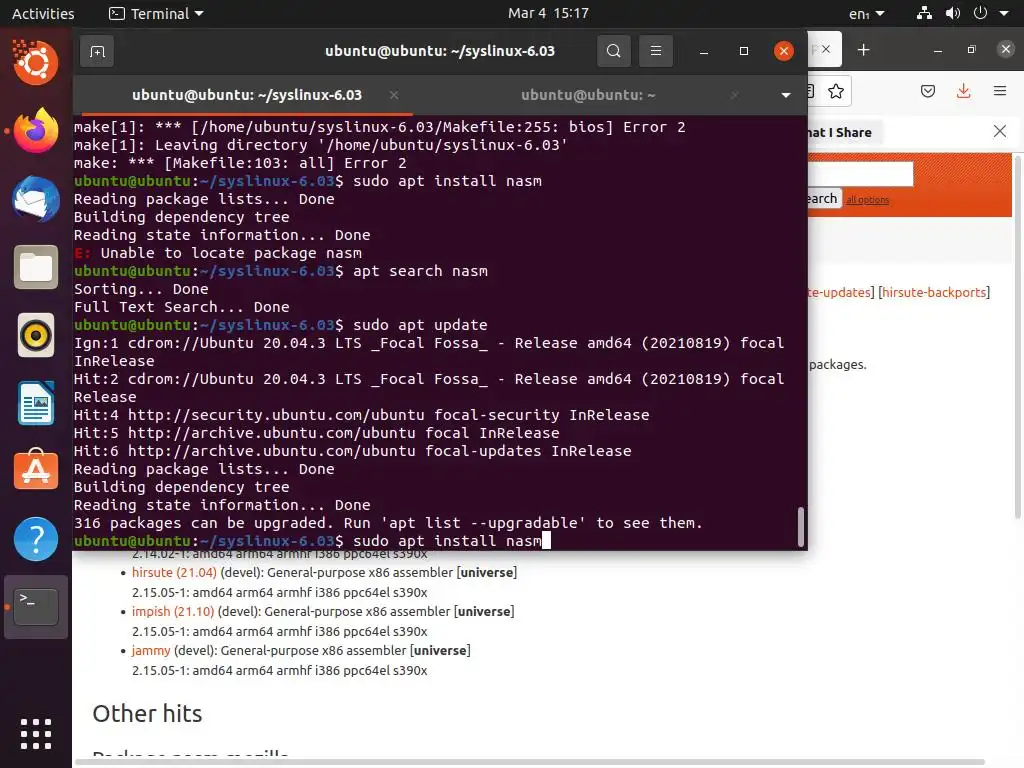The width and height of the screenshot is (1024, 768).
Task: Open a new Firefox tab
Action: pos(863,50)
